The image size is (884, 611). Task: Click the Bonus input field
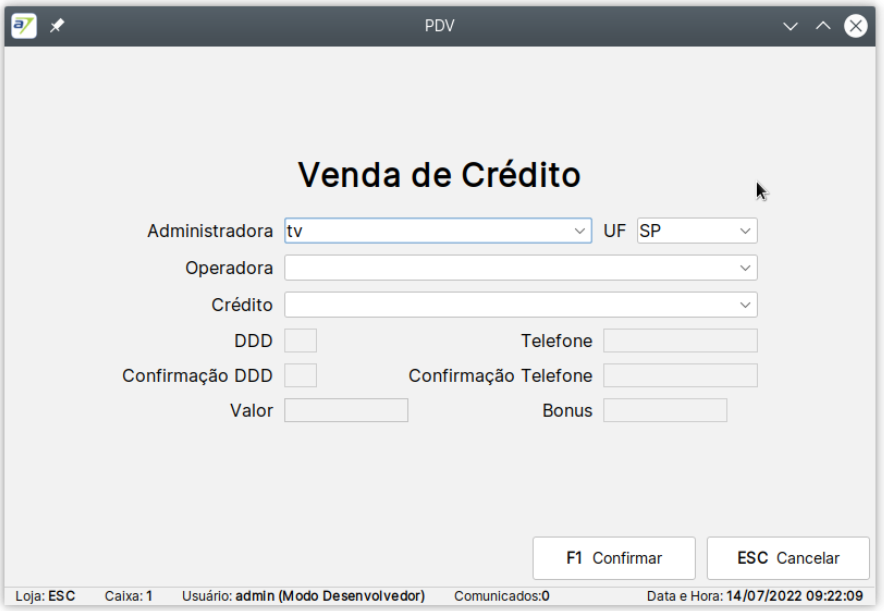pos(665,410)
